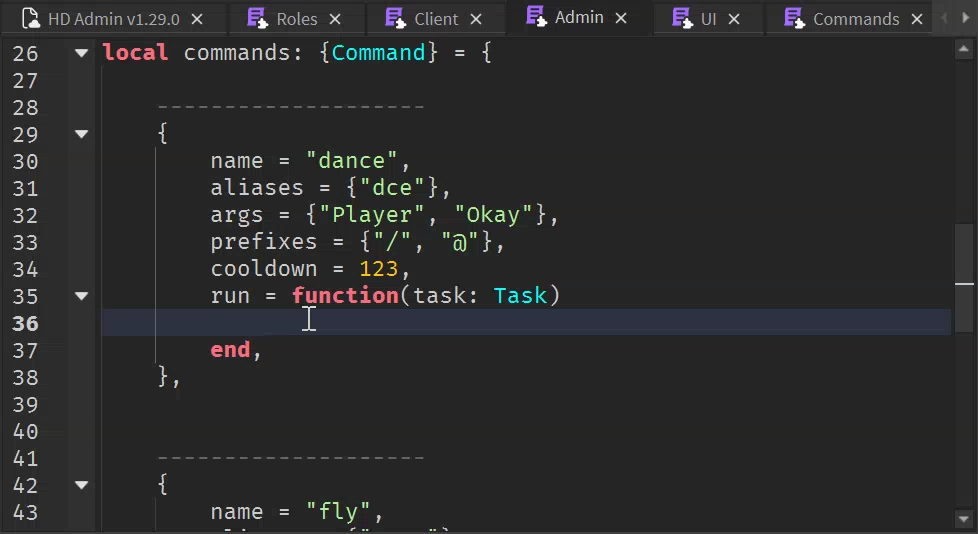Viewport: 978px width, 534px height.
Task: Click the "Okay" argument string
Action: pyautogui.click(x=493, y=215)
